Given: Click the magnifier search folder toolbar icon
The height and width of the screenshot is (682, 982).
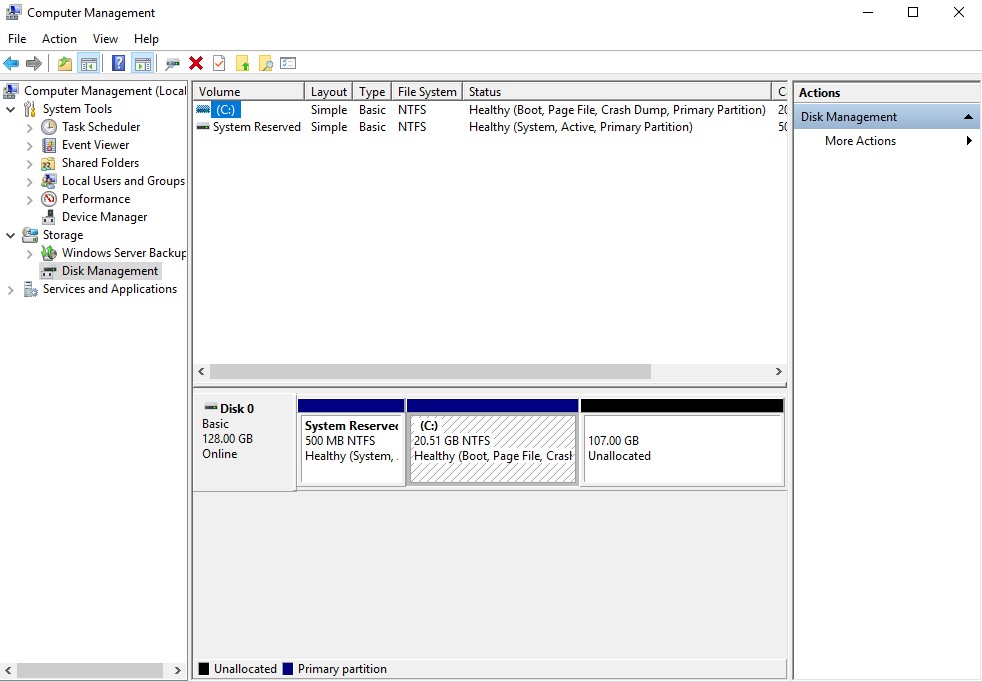Looking at the screenshot, I should tap(265, 64).
